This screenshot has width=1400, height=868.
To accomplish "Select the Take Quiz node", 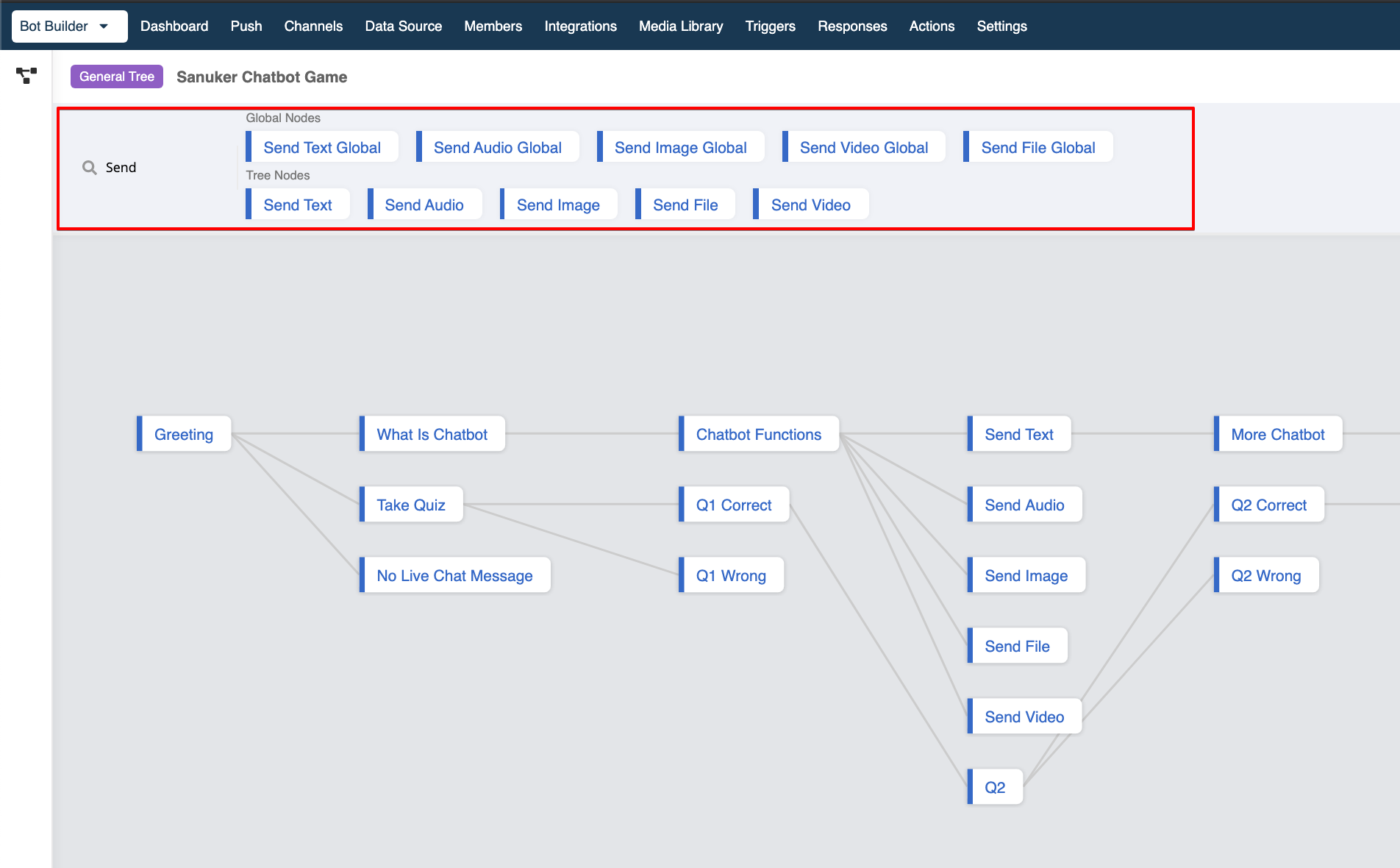I will click(411, 505).
